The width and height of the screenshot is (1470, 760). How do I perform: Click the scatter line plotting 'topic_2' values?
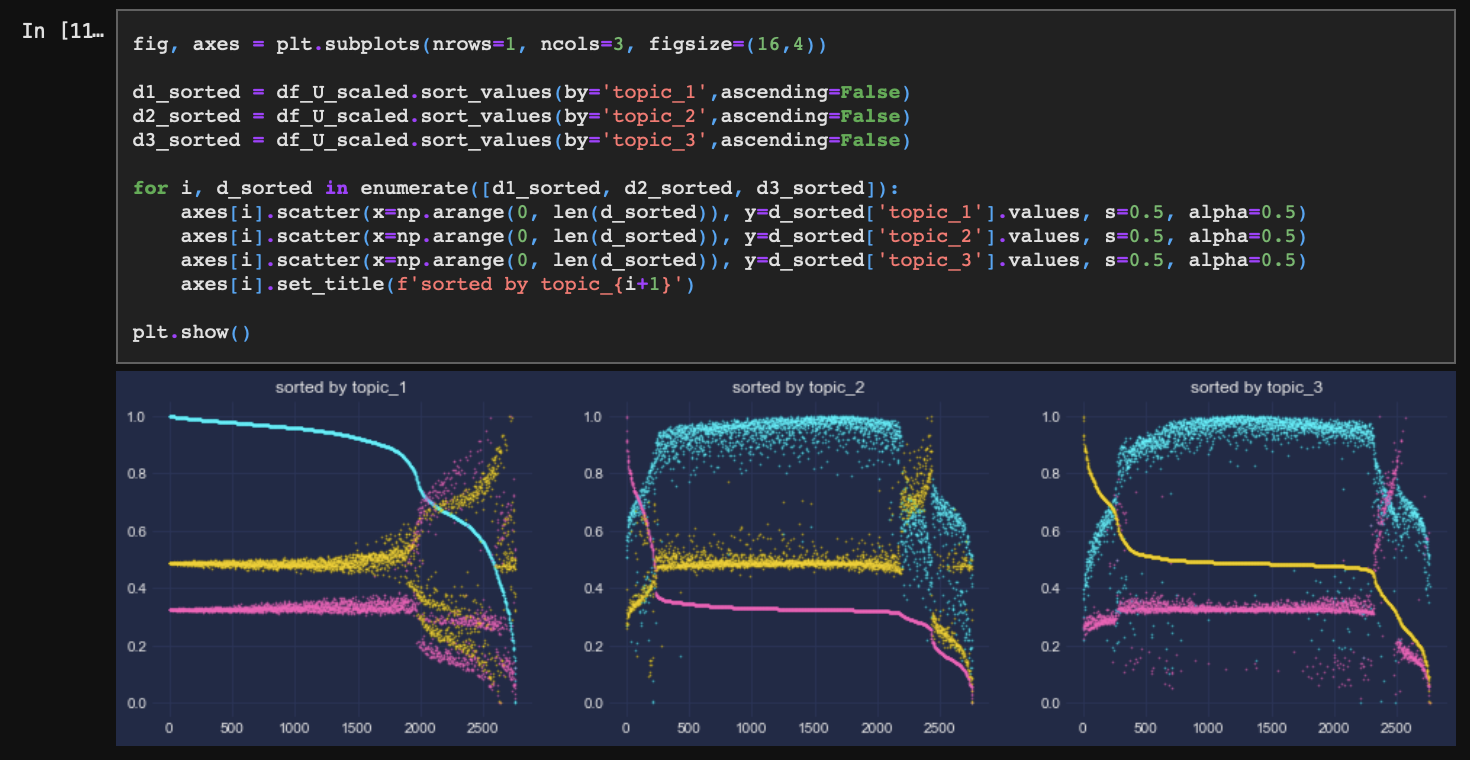click(744, 236)
